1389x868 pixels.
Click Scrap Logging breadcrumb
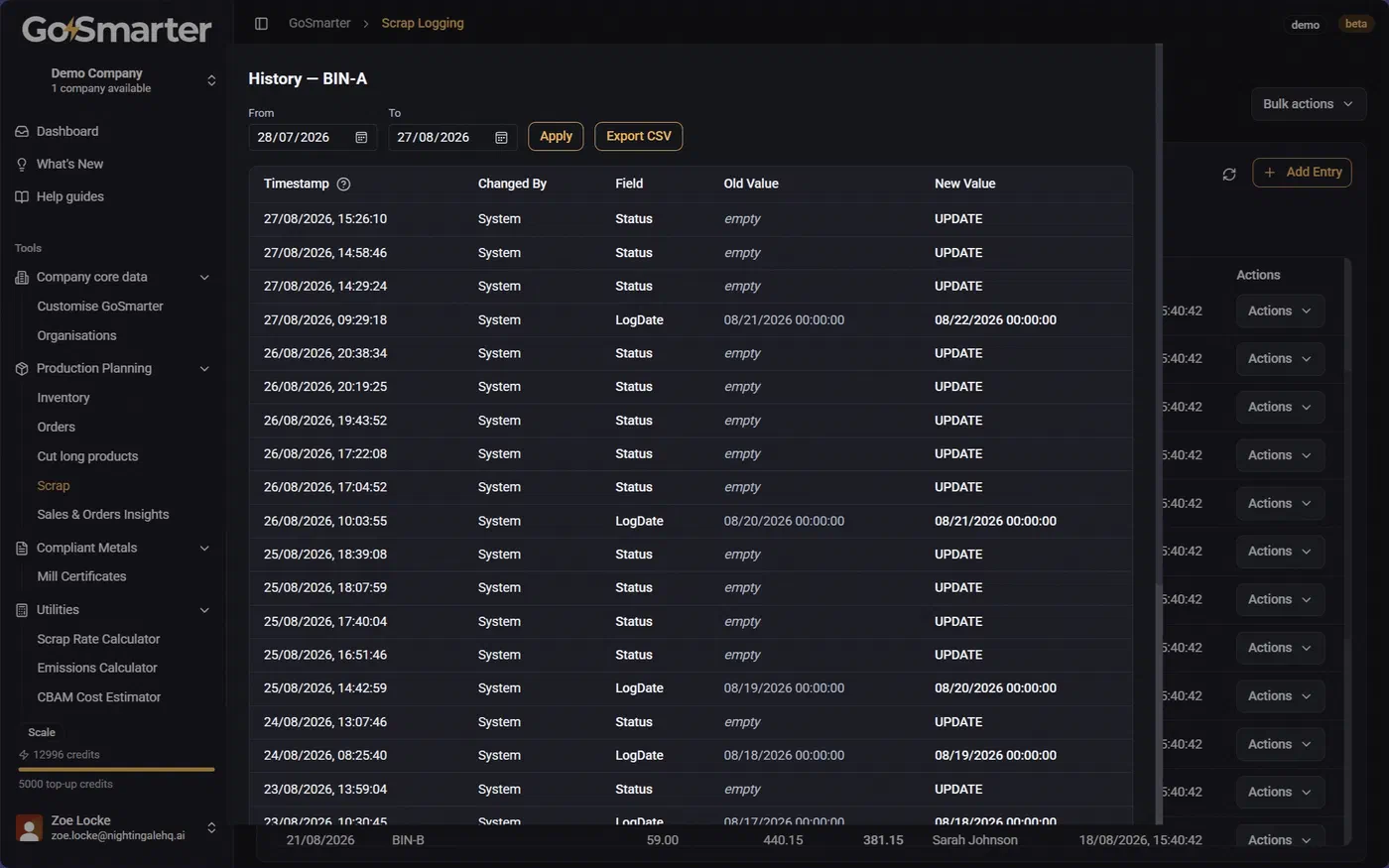click(423, 23)
